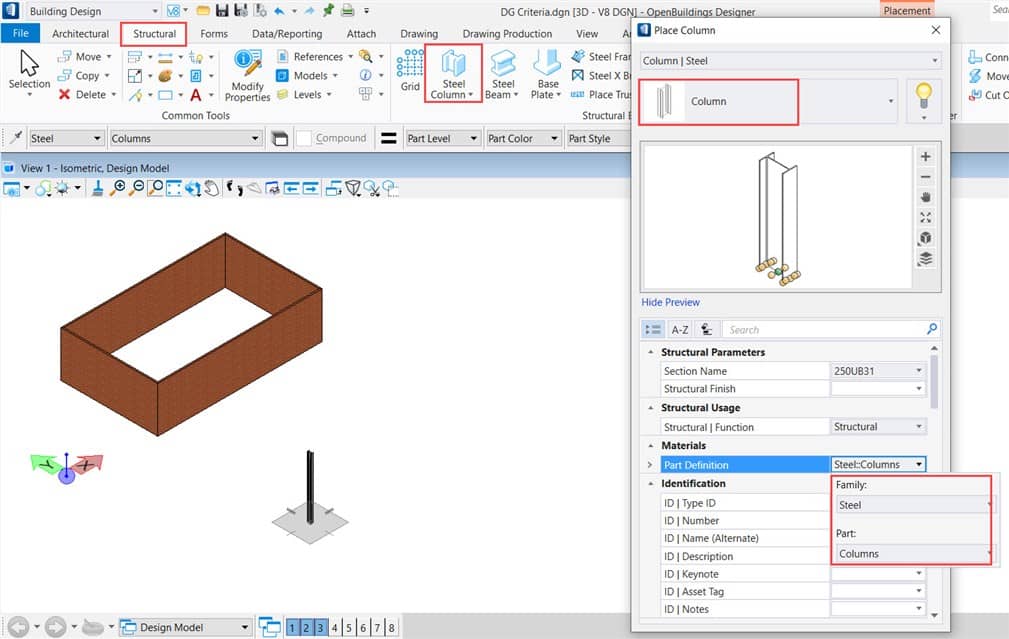Click the properties Search field
The image size is (1009, 639).
coord(824,329)
